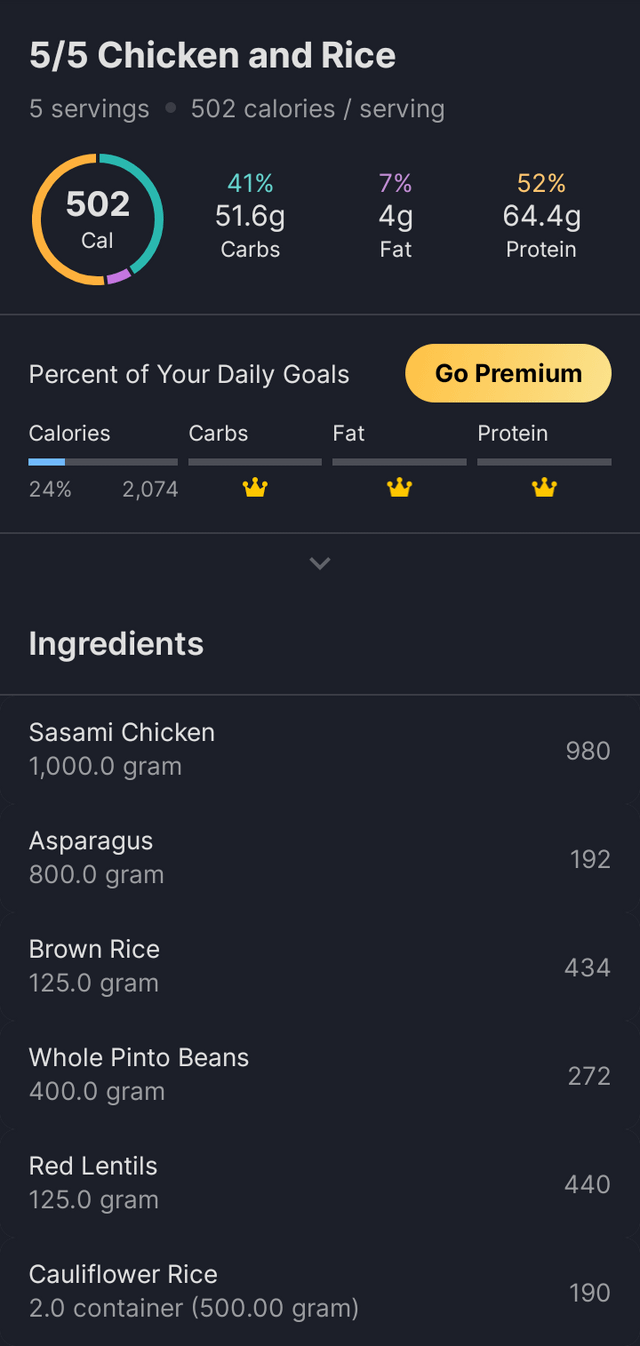Click the 41% Carbs macro stat
The height and width of the screenshot is (1346, 640).
[250, 216]
